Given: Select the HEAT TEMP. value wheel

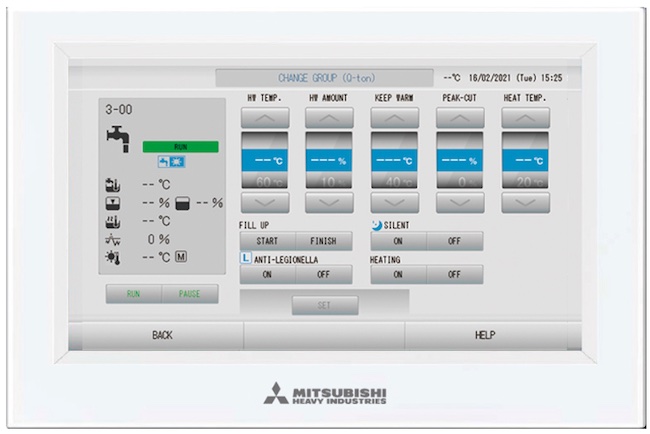Looking at the screenshot, I should 525,160.
